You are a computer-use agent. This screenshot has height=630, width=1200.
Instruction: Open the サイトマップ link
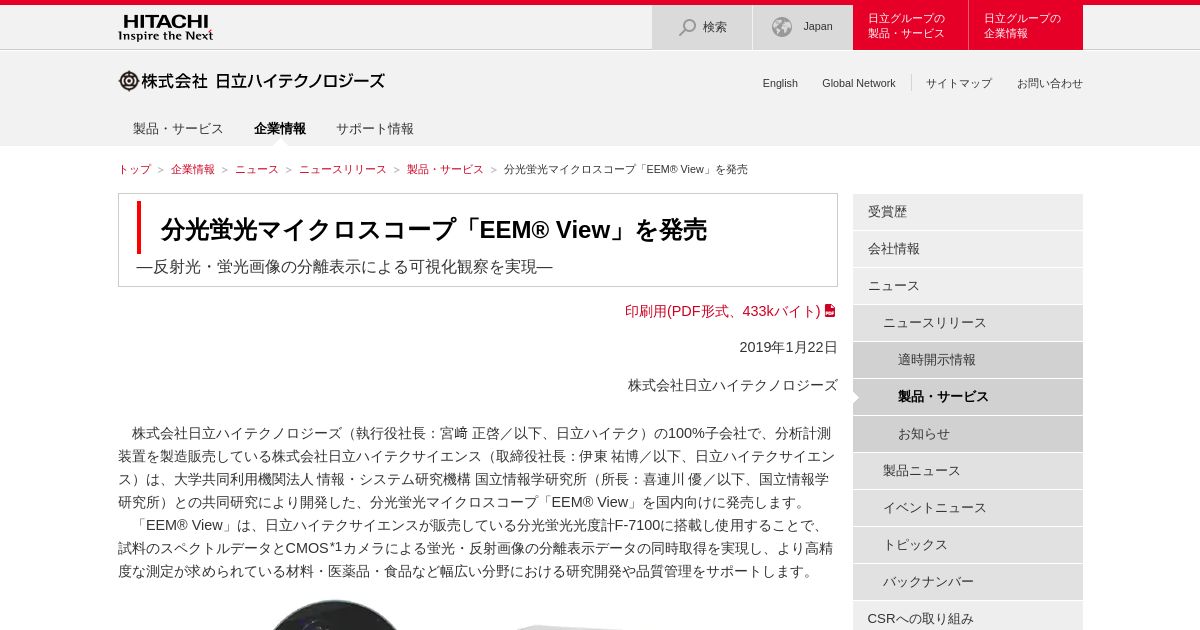click(959, 83)
